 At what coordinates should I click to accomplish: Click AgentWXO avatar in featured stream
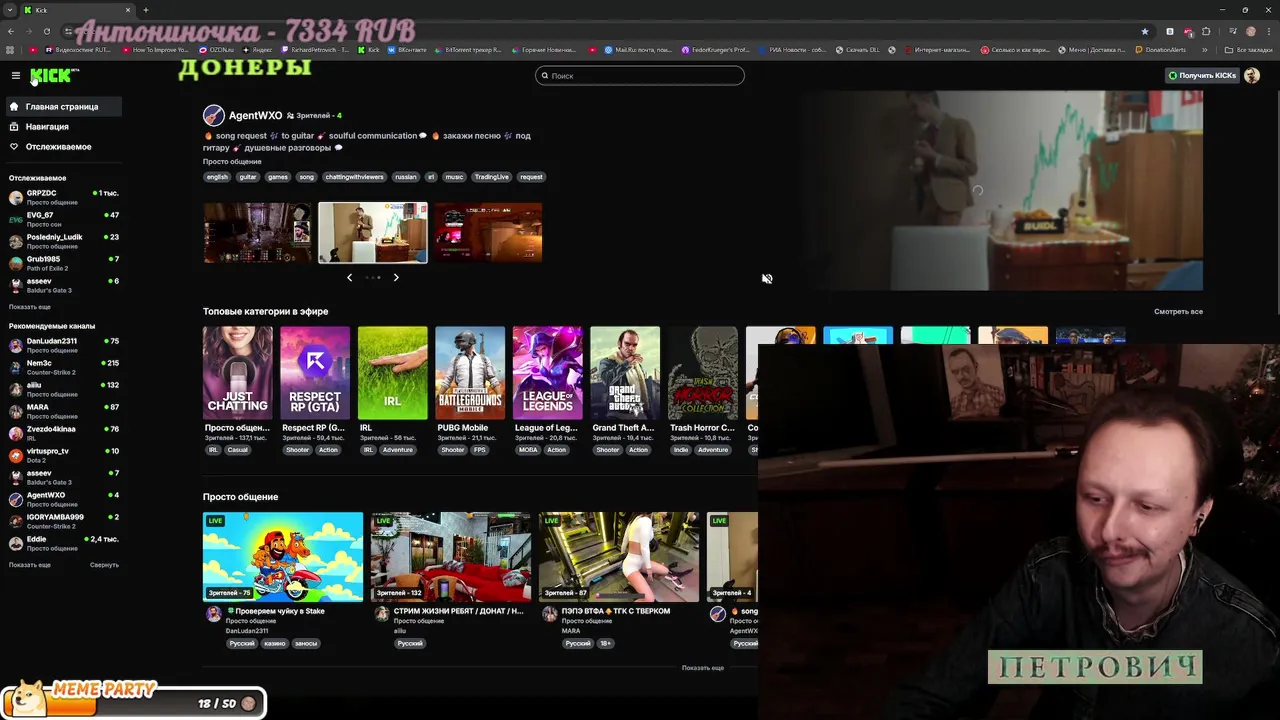213,116
